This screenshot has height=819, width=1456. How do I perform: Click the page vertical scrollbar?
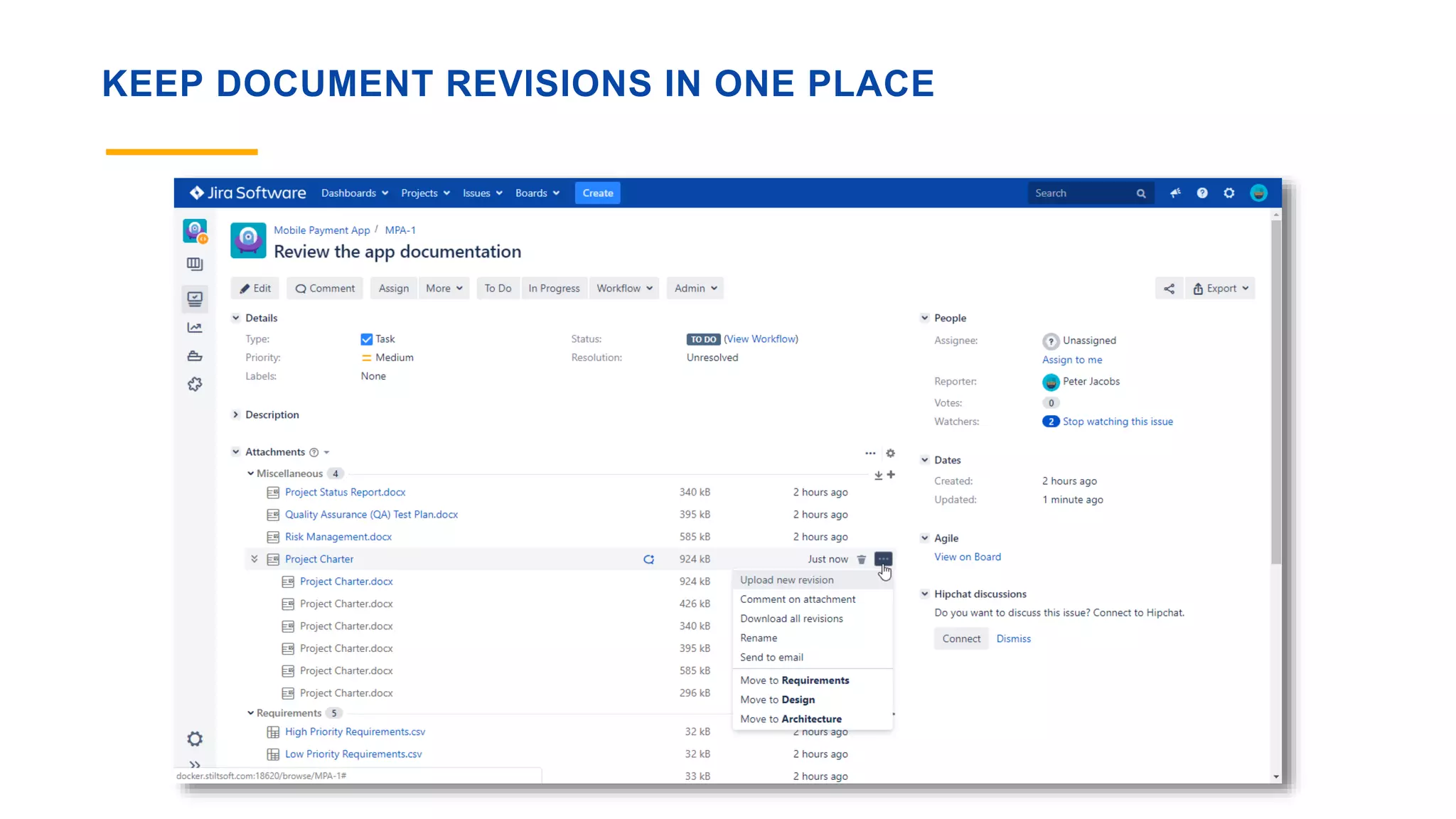[x=1276, y=392]
